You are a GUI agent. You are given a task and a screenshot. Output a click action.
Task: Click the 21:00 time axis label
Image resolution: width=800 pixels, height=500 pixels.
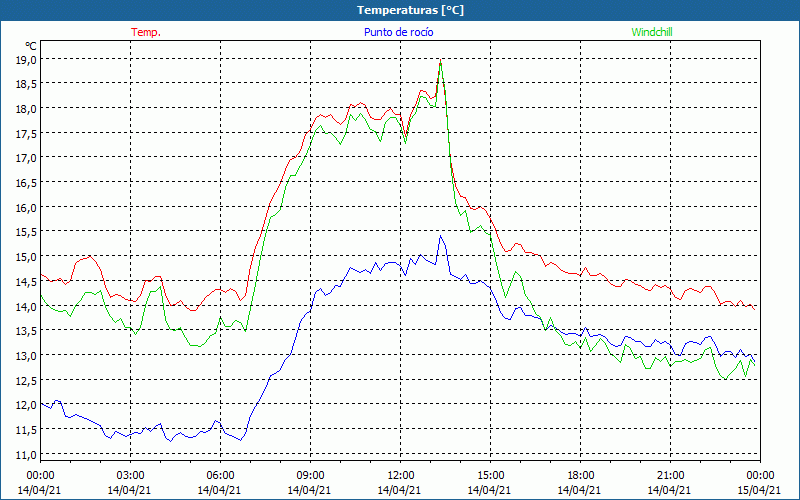tap(670, 476)
